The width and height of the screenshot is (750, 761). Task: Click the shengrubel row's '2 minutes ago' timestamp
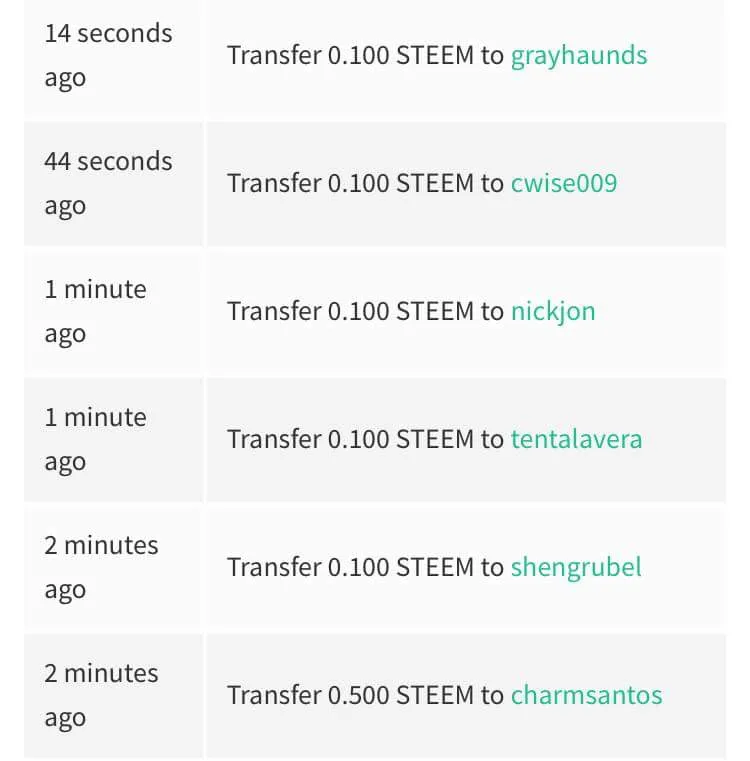click(101, 567)
